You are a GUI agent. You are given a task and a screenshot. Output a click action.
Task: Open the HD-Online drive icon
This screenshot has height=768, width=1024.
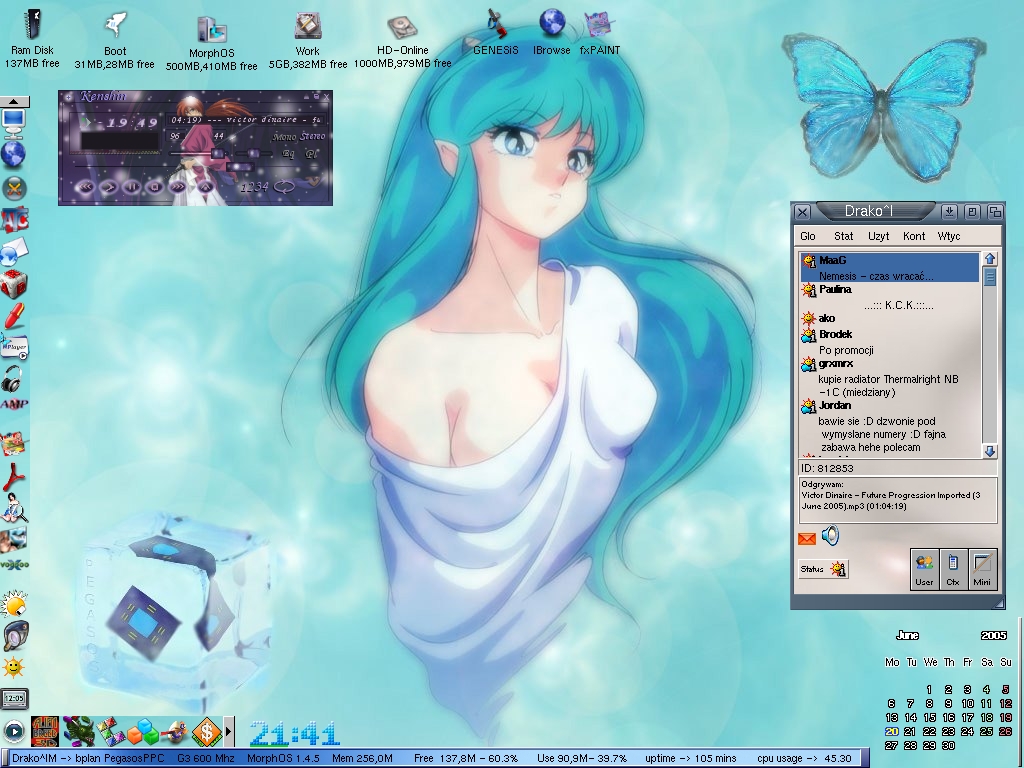pos(402,27)
